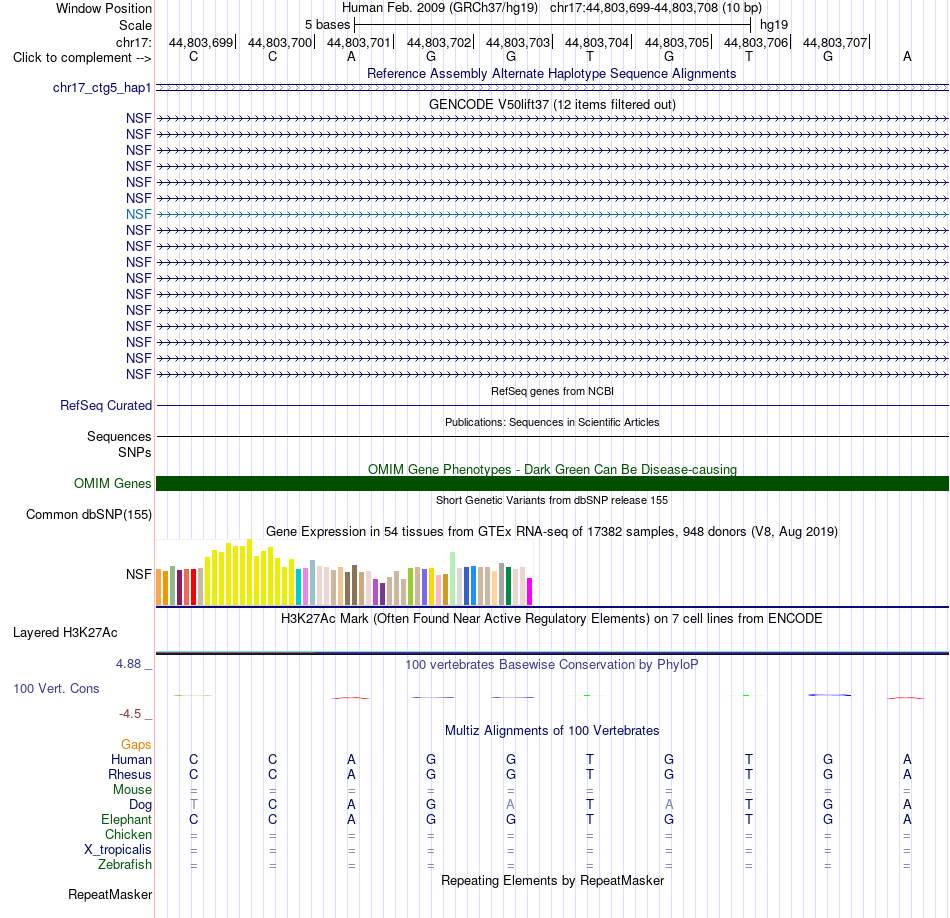Click 'Repeating Elements by RepeatMasker' title
Screen dimensions: 950x918
(x=553, y=880)
